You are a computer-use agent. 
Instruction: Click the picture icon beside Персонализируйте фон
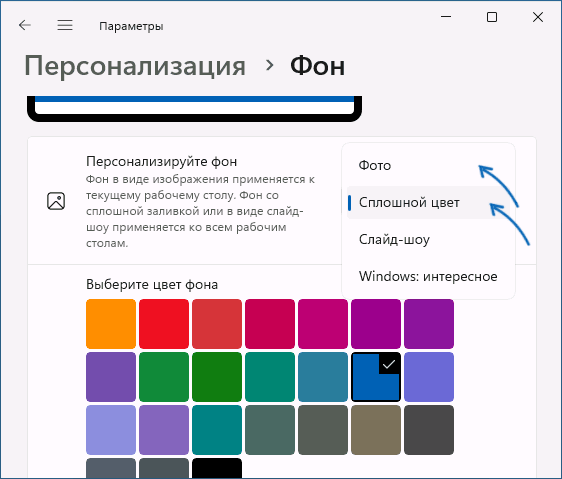(x=56, y=201)
